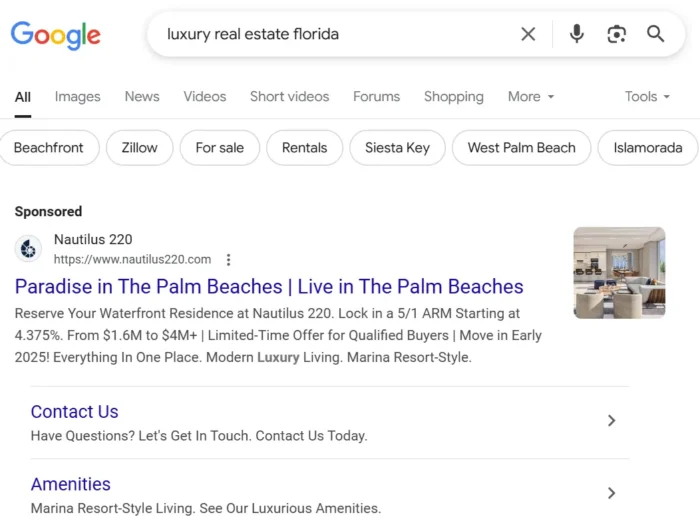
Task: Open the three-dot menu beside nautilus220.com
Action: 228,260
